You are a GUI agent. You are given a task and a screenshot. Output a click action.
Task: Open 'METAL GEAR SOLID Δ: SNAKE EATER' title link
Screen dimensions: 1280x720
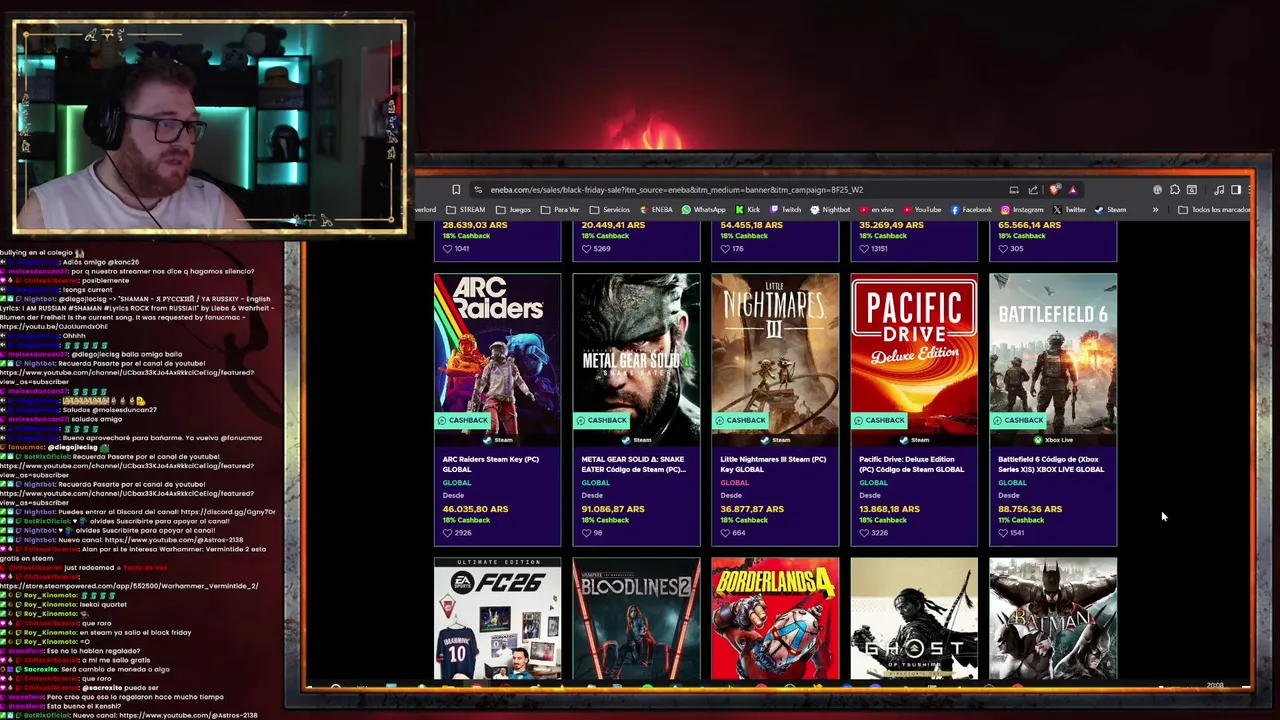(x=633, y=464)
